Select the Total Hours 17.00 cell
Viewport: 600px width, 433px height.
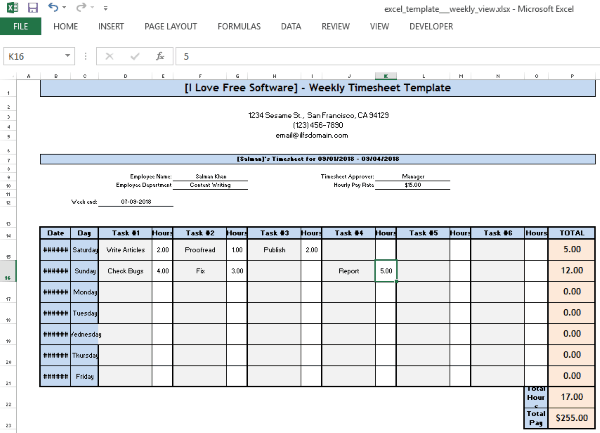coord(572,397)
